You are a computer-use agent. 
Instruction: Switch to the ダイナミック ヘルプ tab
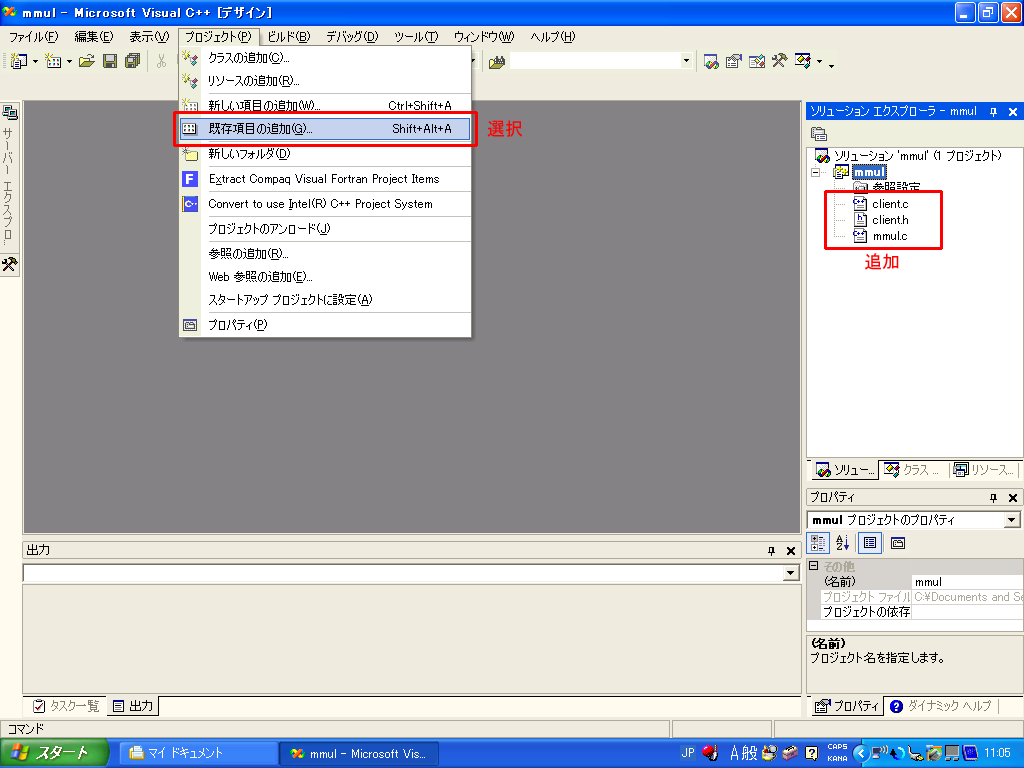(941, 706)
